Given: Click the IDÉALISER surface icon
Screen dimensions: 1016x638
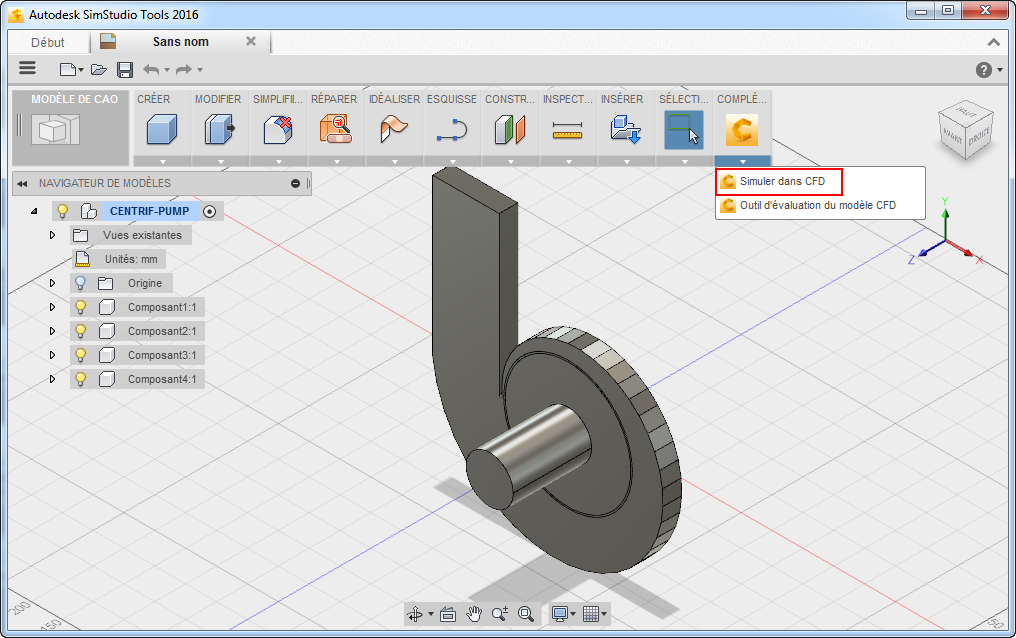Looking at the screenshot, I should pos(394,129).
